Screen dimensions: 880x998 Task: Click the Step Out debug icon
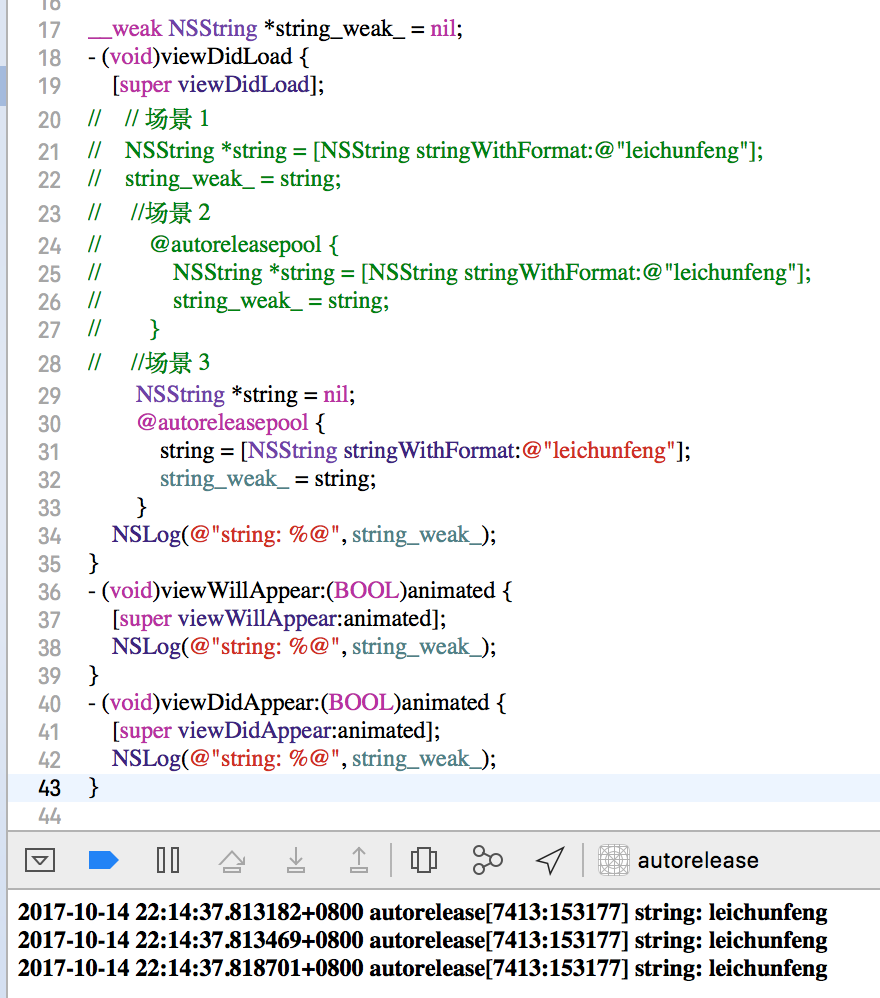(x=359, y=860)
